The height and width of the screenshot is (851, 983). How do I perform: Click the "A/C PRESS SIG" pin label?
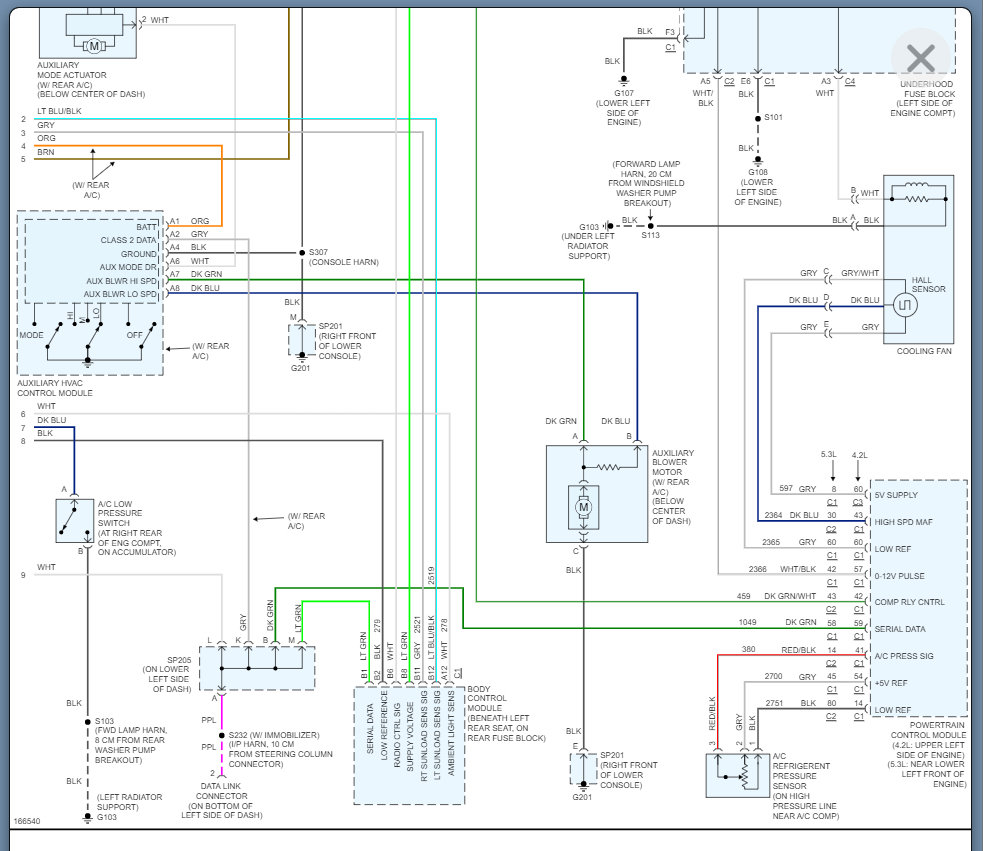(904, 656)
